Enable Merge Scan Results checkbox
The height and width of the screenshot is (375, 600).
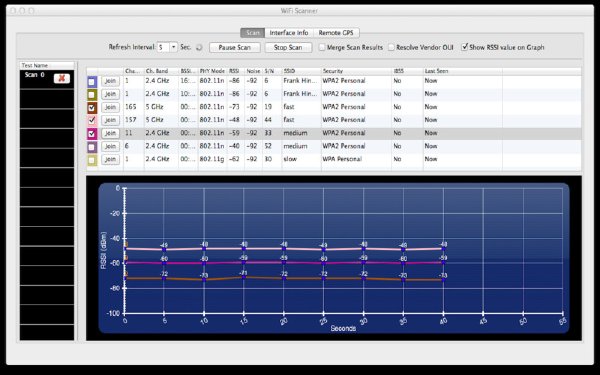coord(322,47)
